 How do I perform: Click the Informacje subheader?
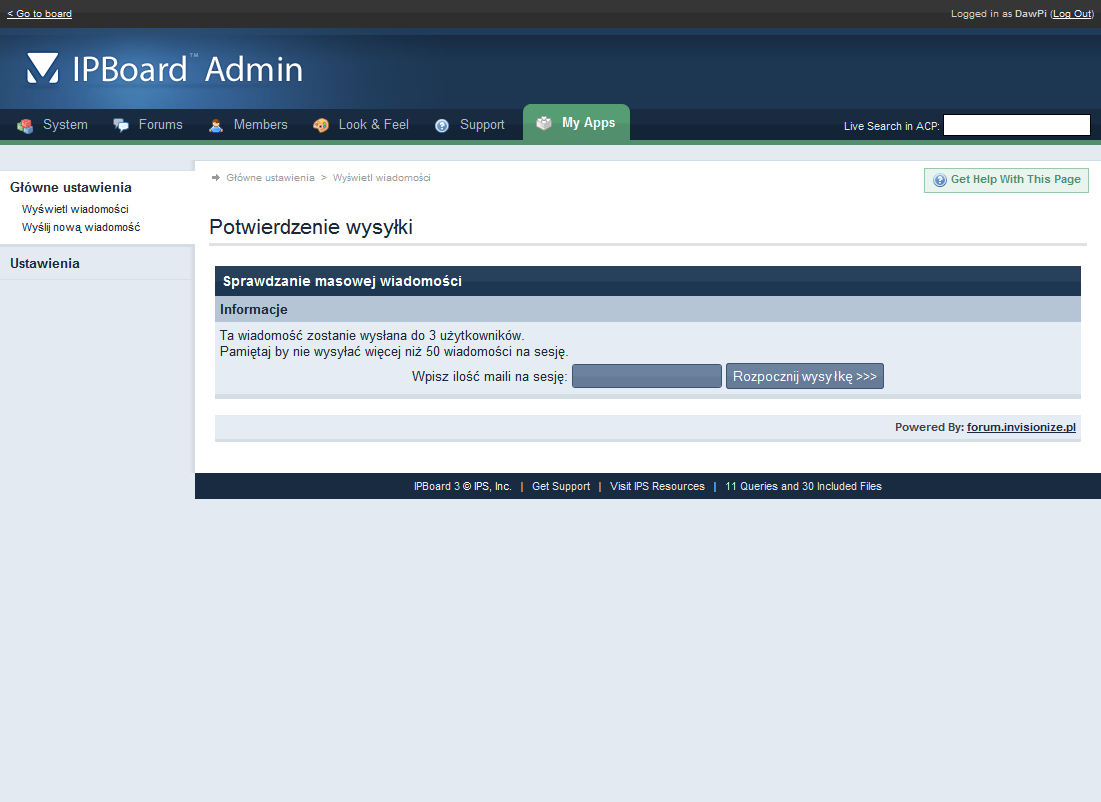[x=253, y=309]
